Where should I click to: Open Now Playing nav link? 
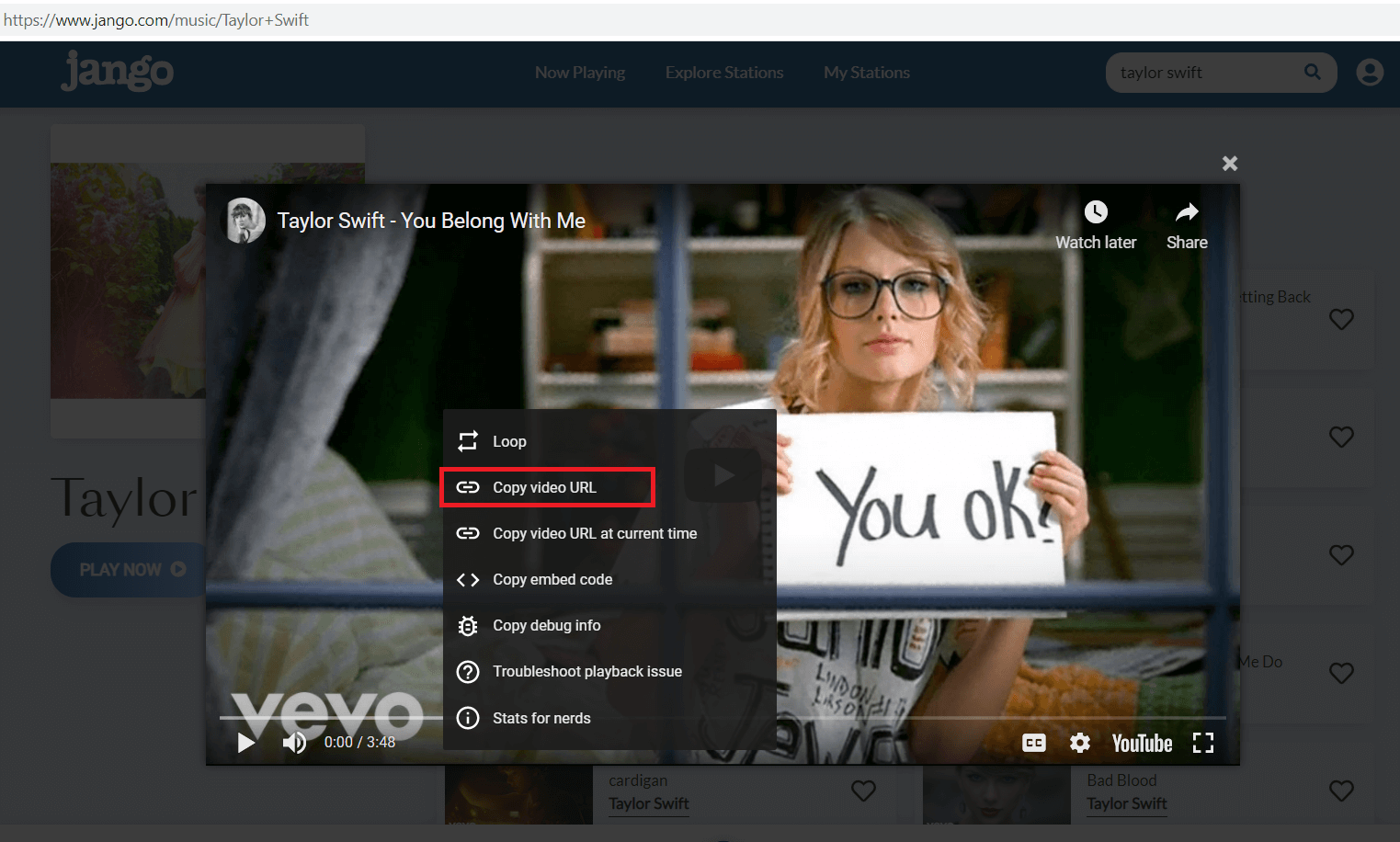click(x=580, y=73)
